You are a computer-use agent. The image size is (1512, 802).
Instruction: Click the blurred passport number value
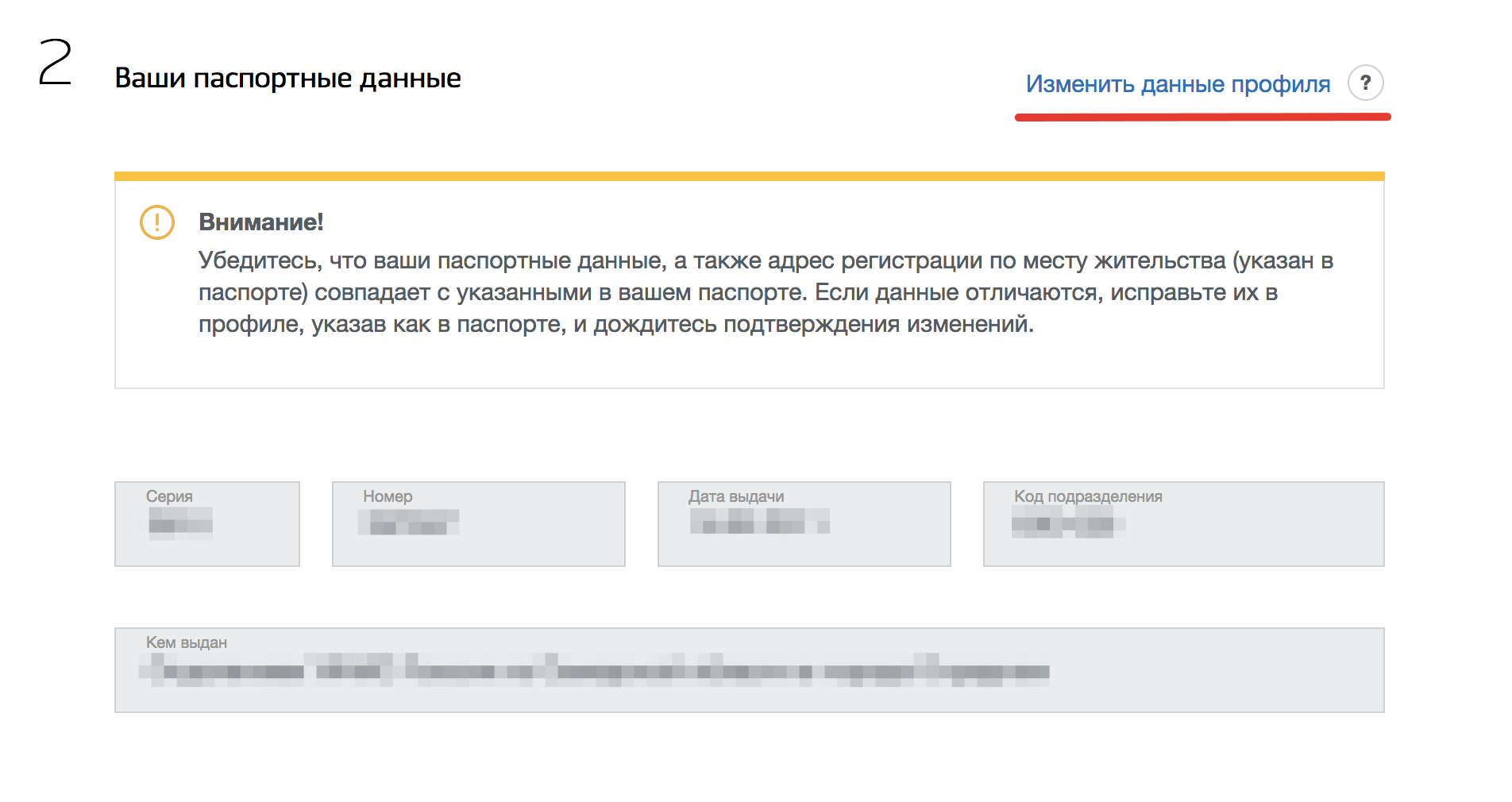[409, 522]
